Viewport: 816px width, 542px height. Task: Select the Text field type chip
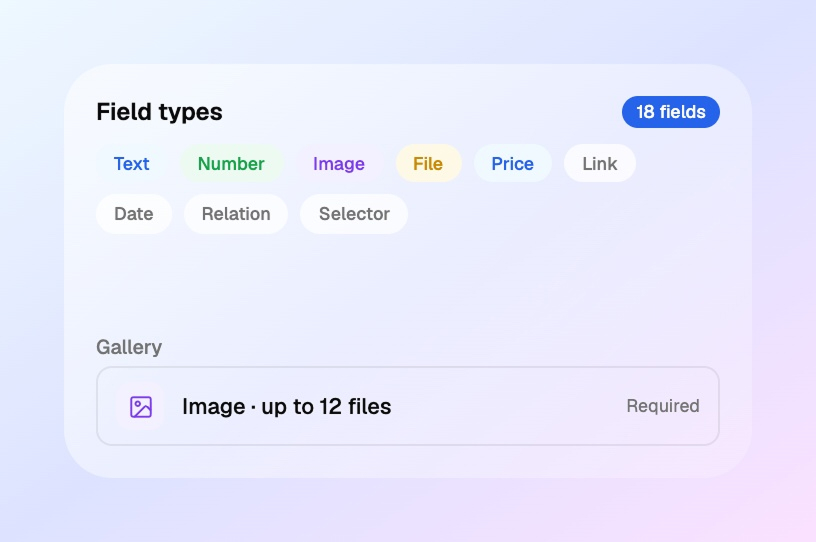(x=132, y=163)
